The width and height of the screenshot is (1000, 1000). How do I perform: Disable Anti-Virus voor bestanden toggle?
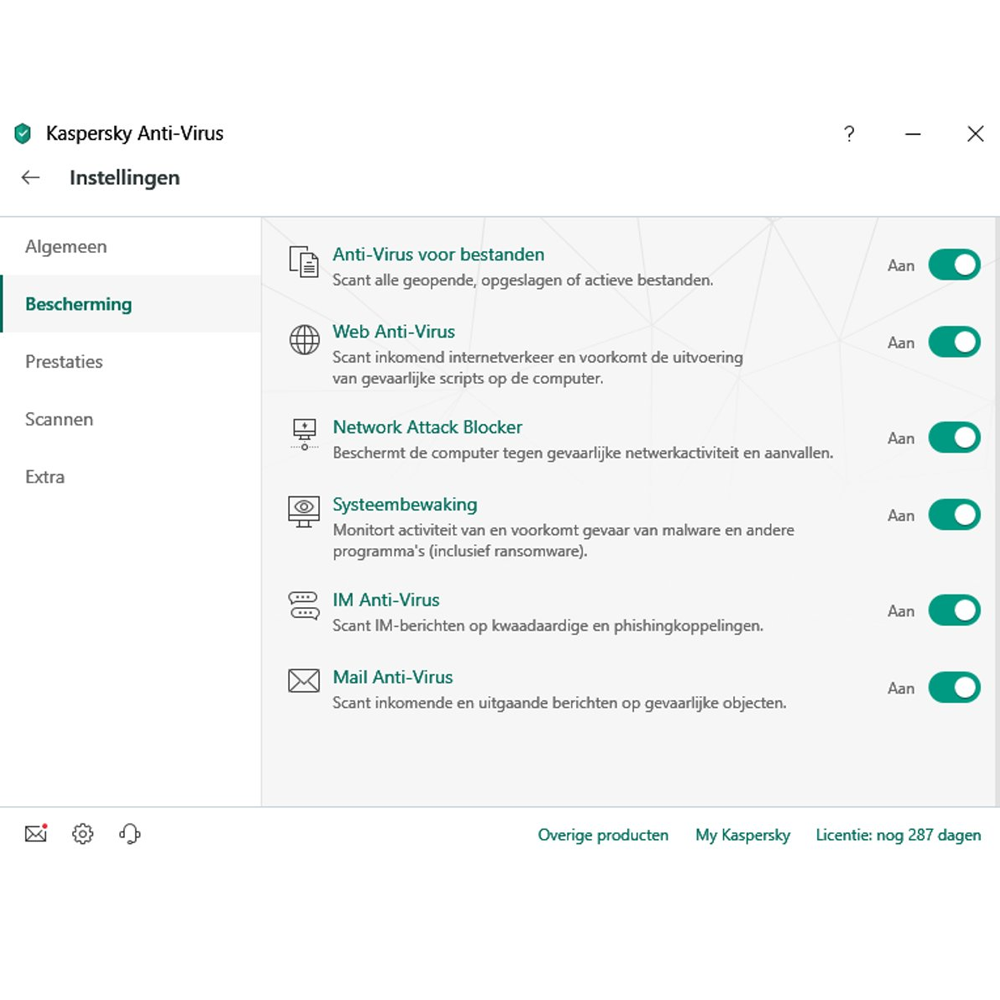point(954,265)
